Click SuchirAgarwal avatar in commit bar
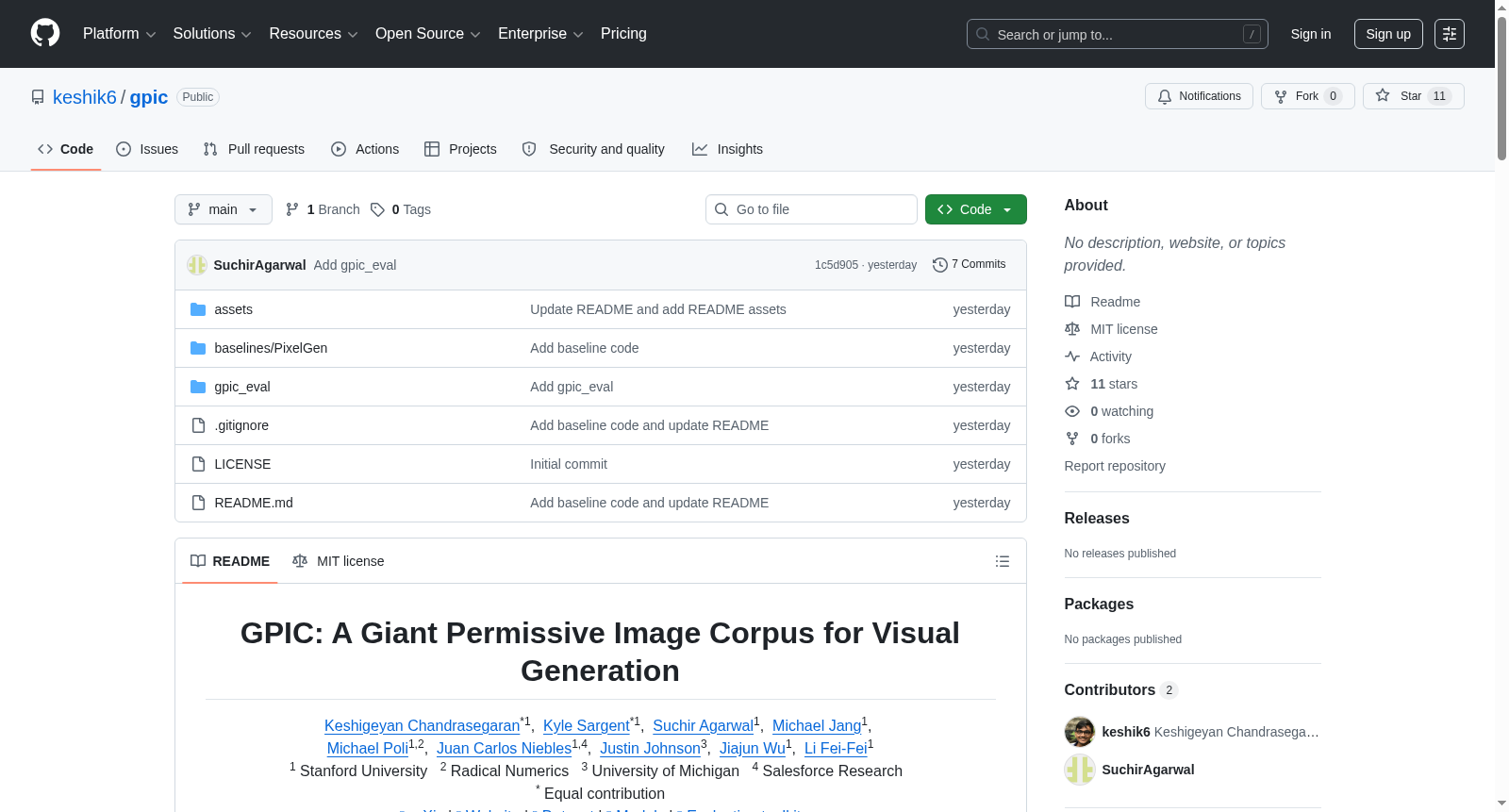The height and width of the screenshot is (812, 1509). coord(197,265)
